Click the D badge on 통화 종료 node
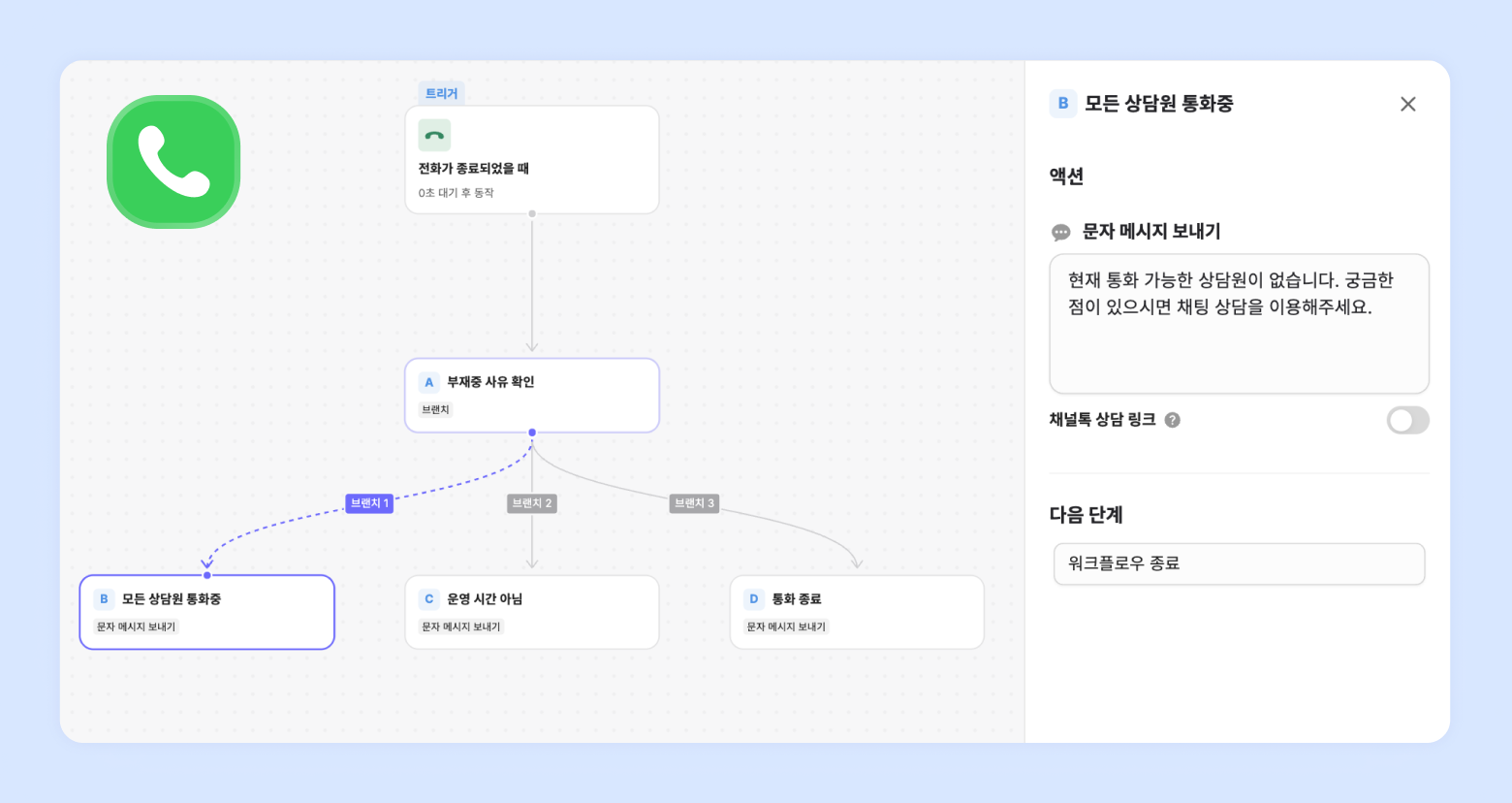 coord(753,599)
